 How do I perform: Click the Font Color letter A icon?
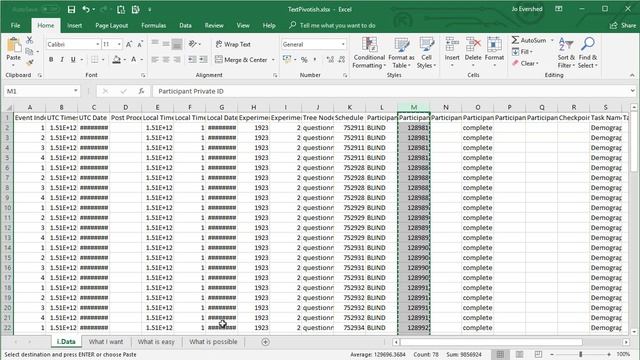(x=133, y=60)
